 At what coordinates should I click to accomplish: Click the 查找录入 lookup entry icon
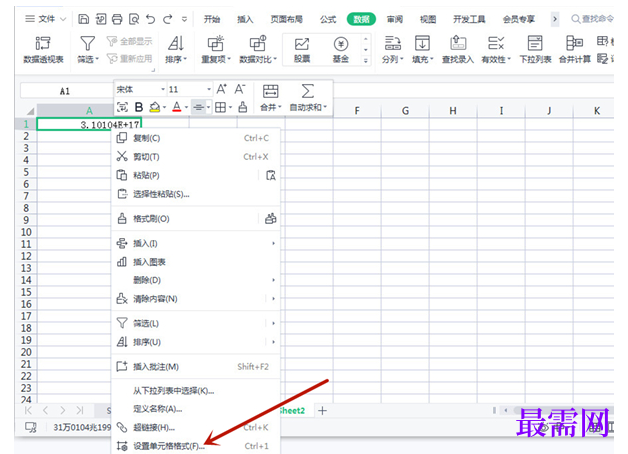click(x=458, y=43)
